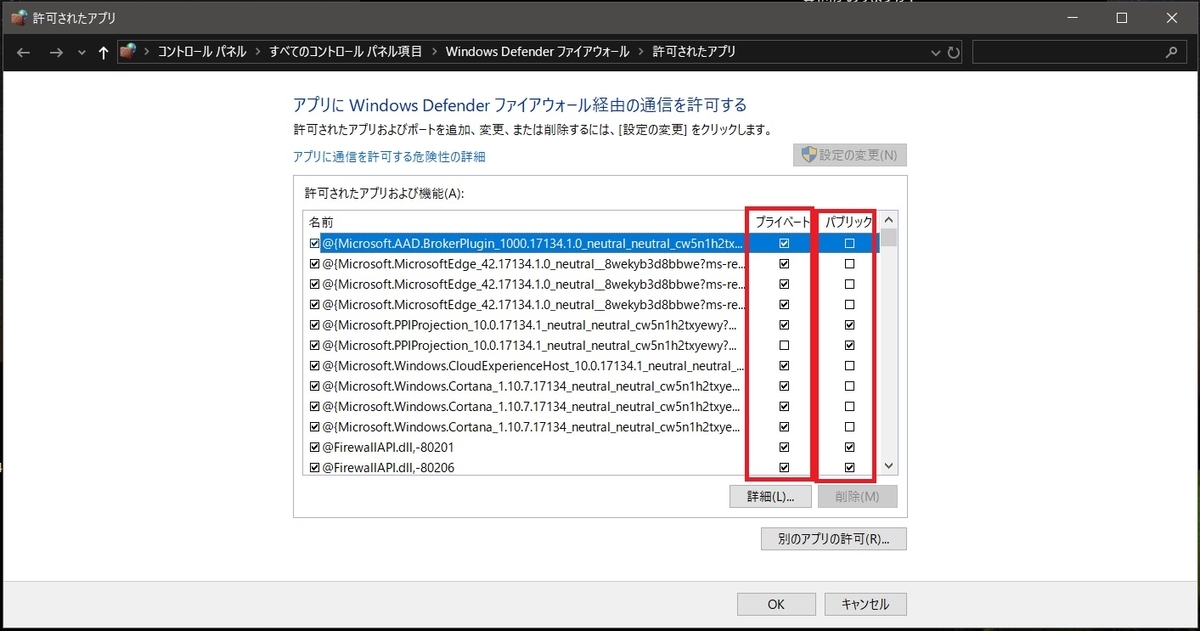Click the scrollbar up arrow in the app list

(x=888, y=218)
